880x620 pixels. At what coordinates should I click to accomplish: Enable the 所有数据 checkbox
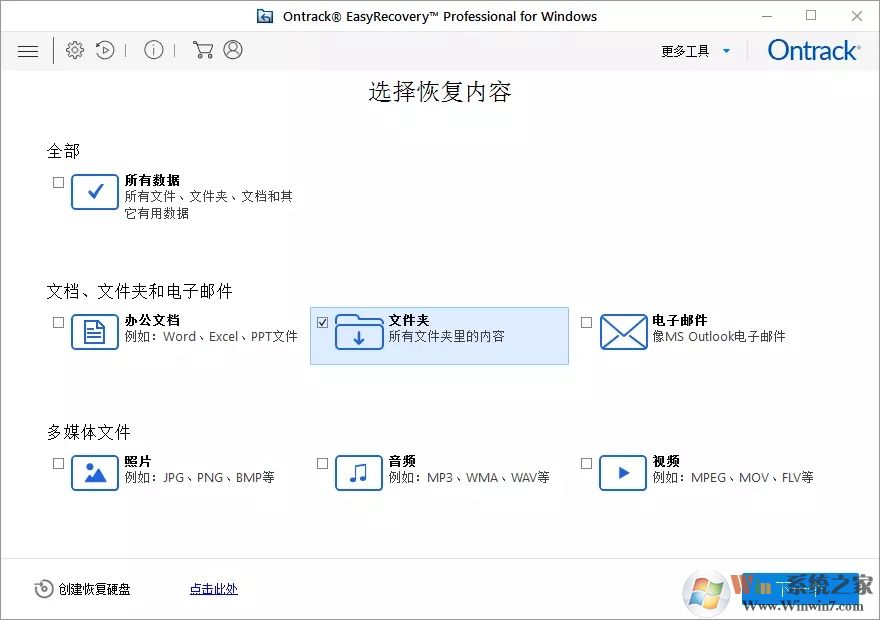pyautogui.click(x=57, y=182)
